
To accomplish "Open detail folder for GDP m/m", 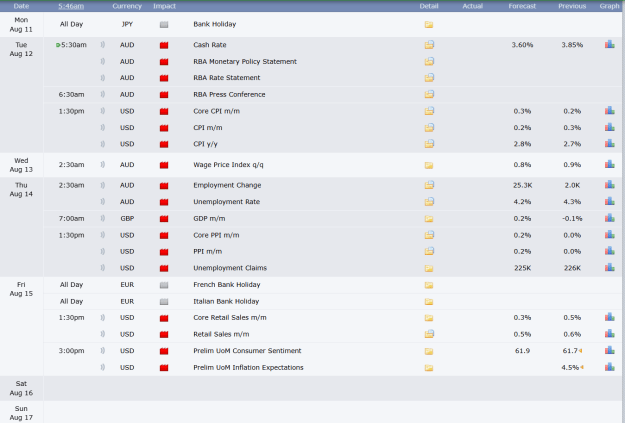I will [x=429, y=219].
